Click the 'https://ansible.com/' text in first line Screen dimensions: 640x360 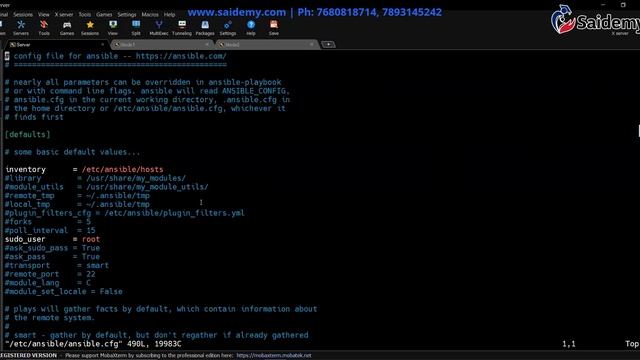coord(181,56)
